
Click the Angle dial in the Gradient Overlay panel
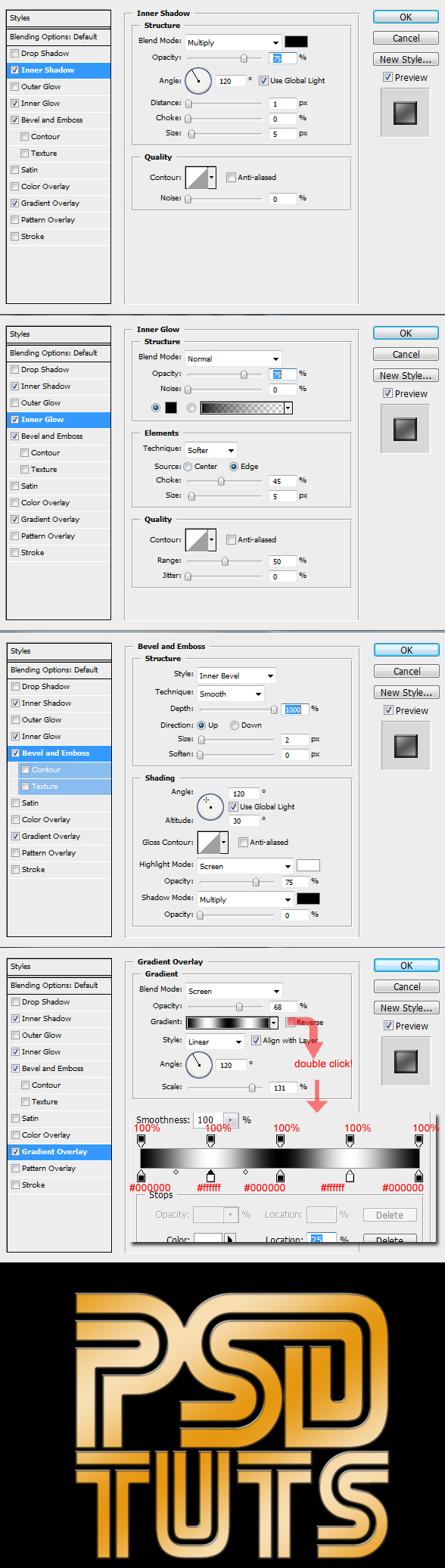(199, 1064)
